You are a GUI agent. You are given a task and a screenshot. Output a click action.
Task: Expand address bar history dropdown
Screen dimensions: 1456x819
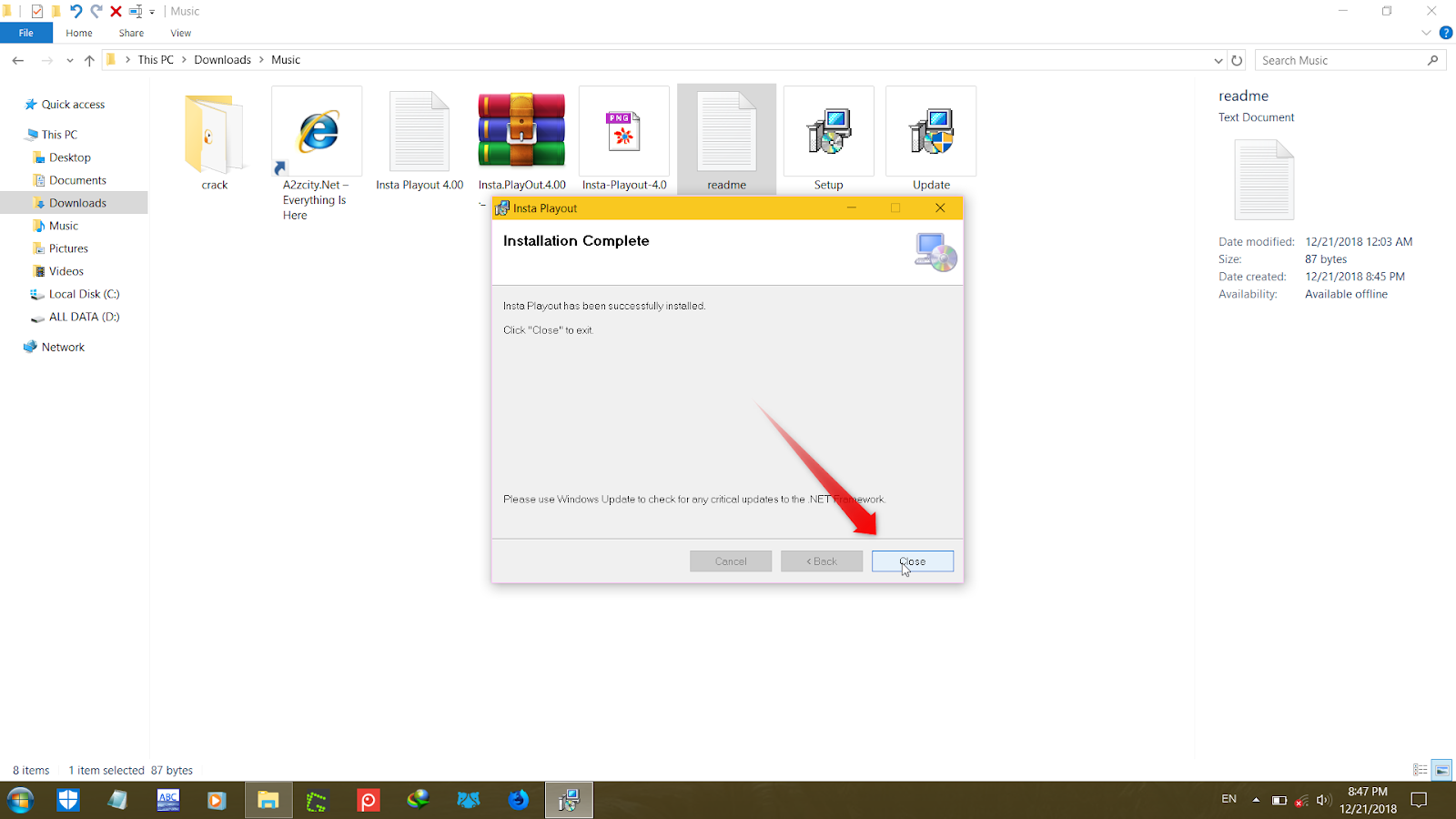pos(1218,60)
